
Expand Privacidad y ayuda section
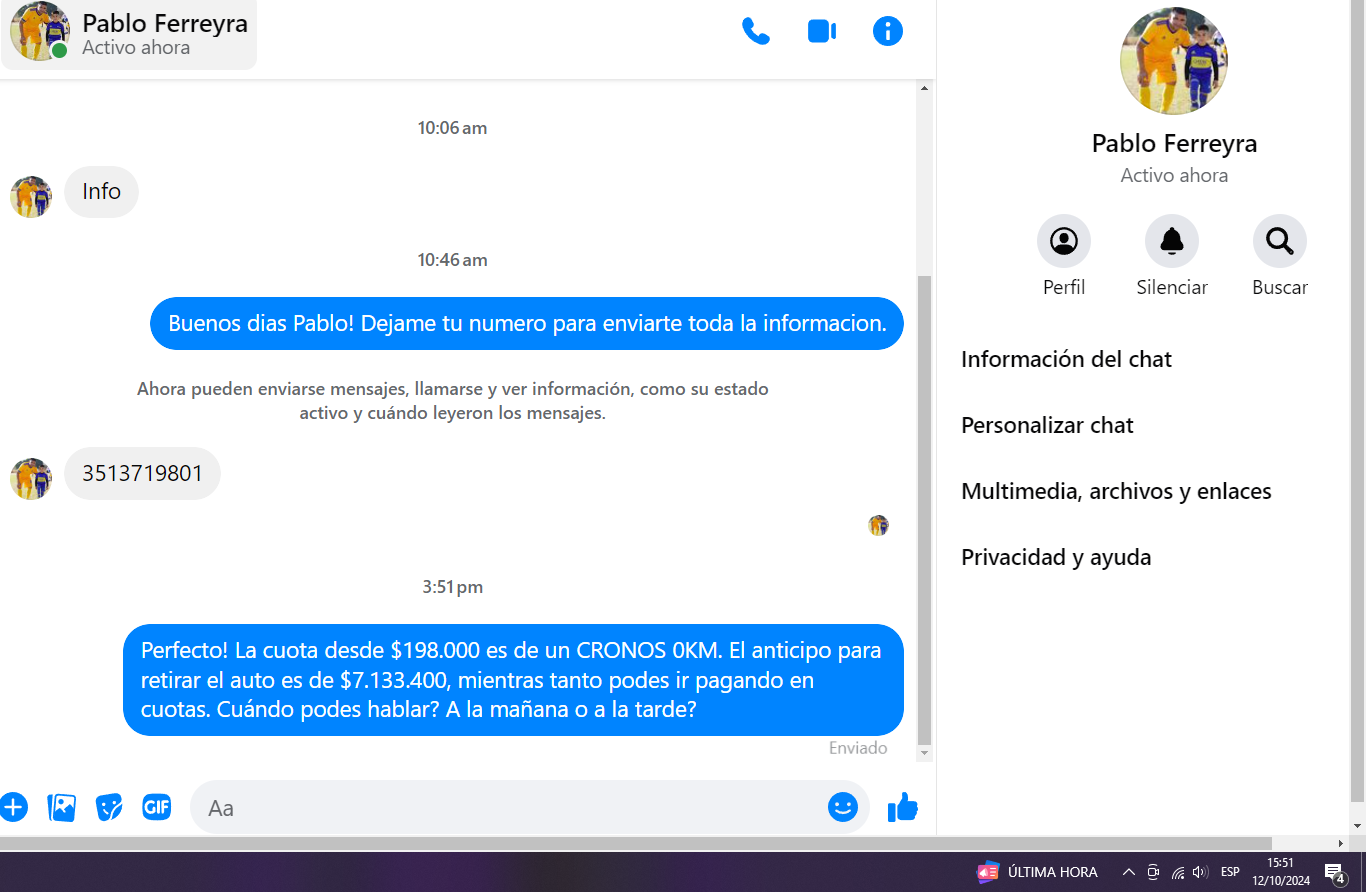point(1056,558)
